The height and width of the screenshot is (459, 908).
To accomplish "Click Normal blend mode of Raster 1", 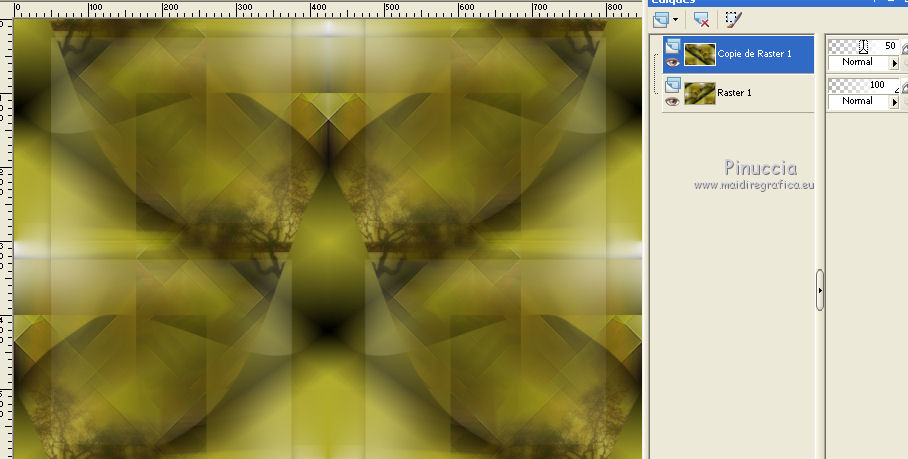I will coord(858,101).
